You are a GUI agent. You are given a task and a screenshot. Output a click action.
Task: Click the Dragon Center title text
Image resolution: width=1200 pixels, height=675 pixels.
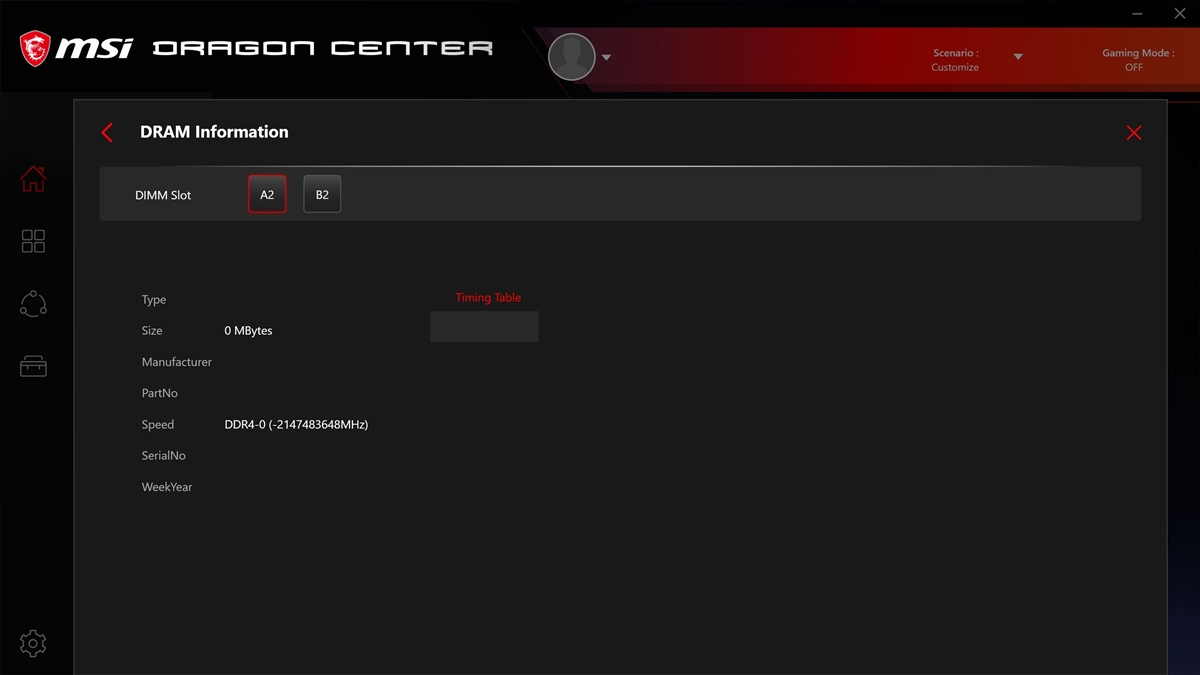pos(322,48)
